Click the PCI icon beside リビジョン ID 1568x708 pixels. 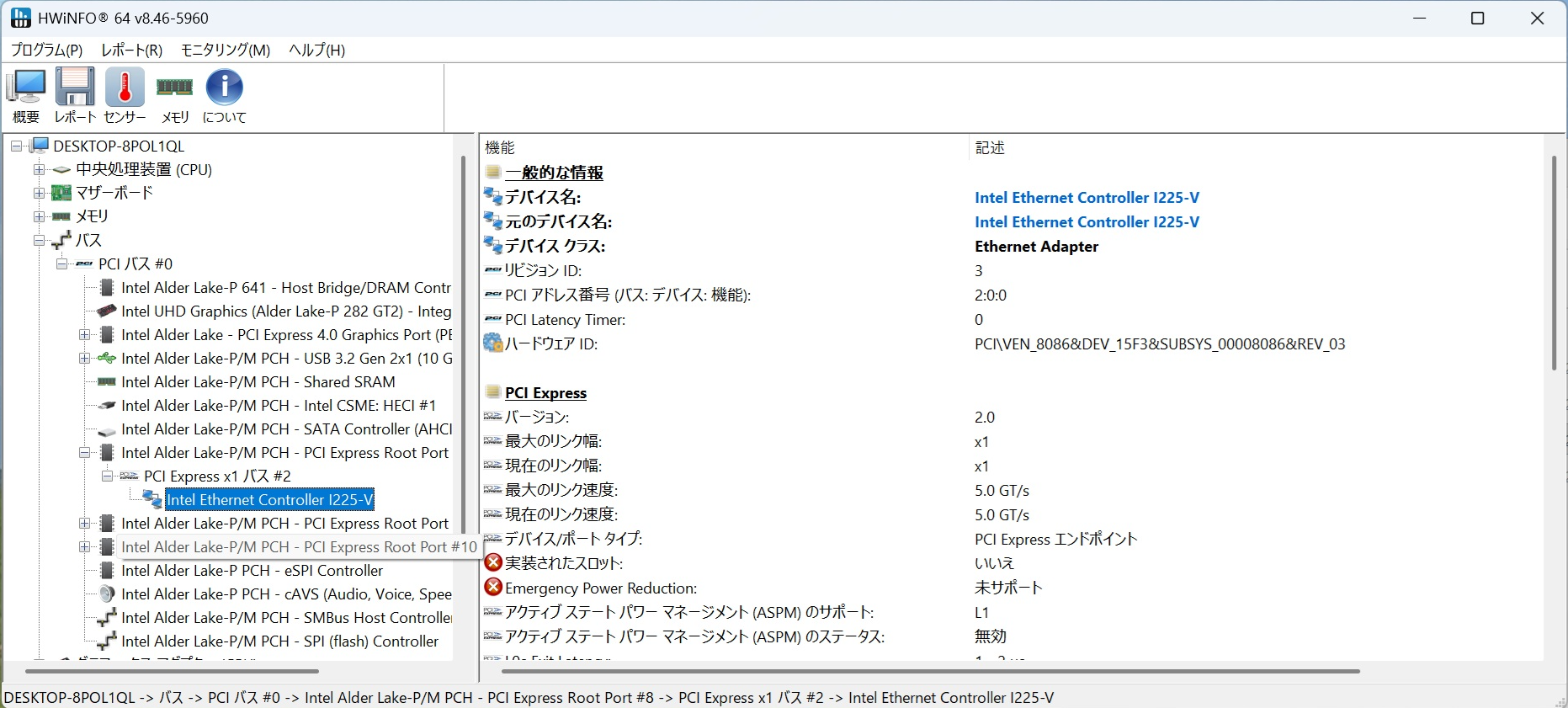493,270
